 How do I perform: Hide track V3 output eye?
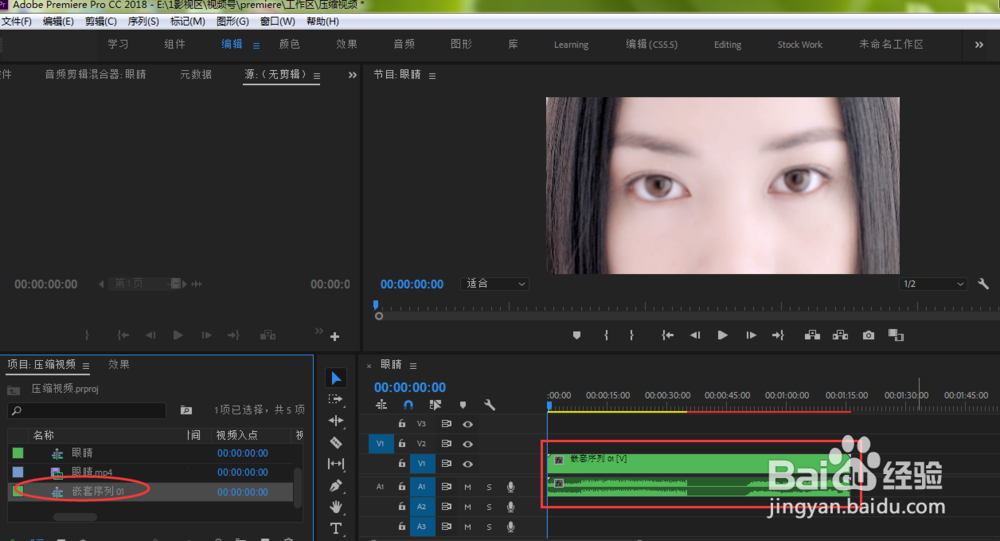click(467, 424)
